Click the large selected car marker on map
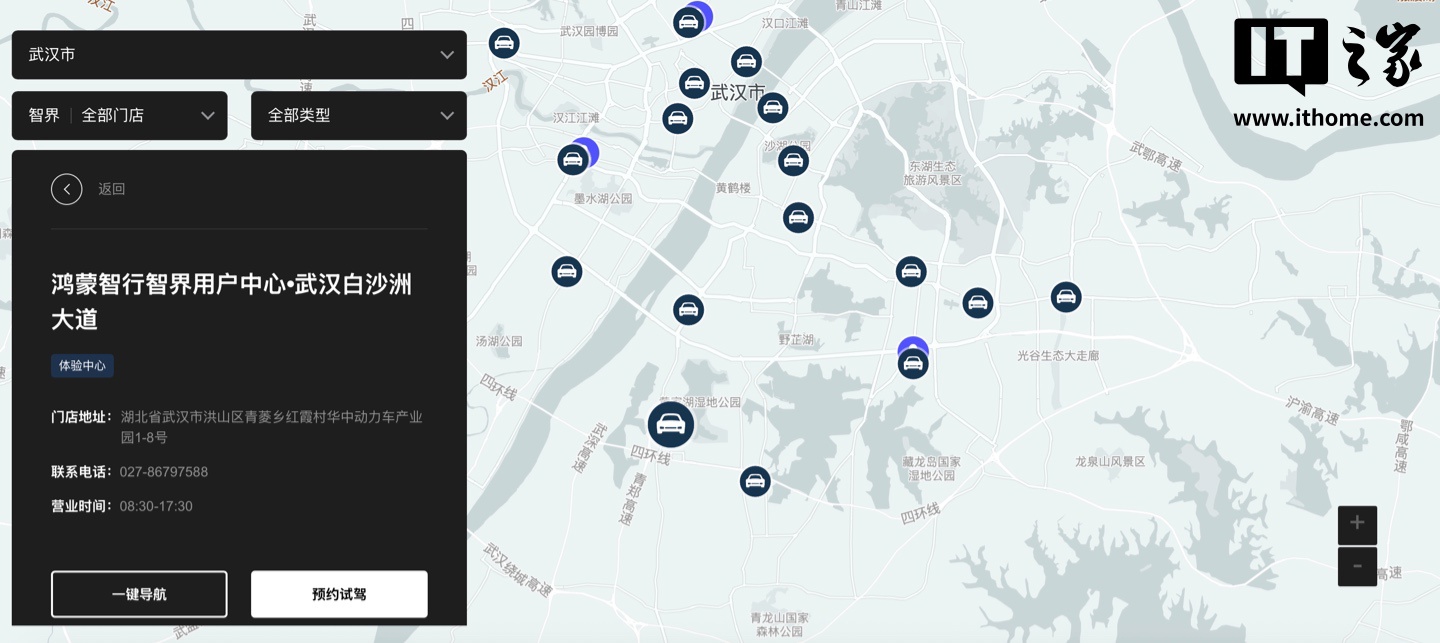Image resolution: width=1440 pixels, height=643 pixels. tap(670, 424)
